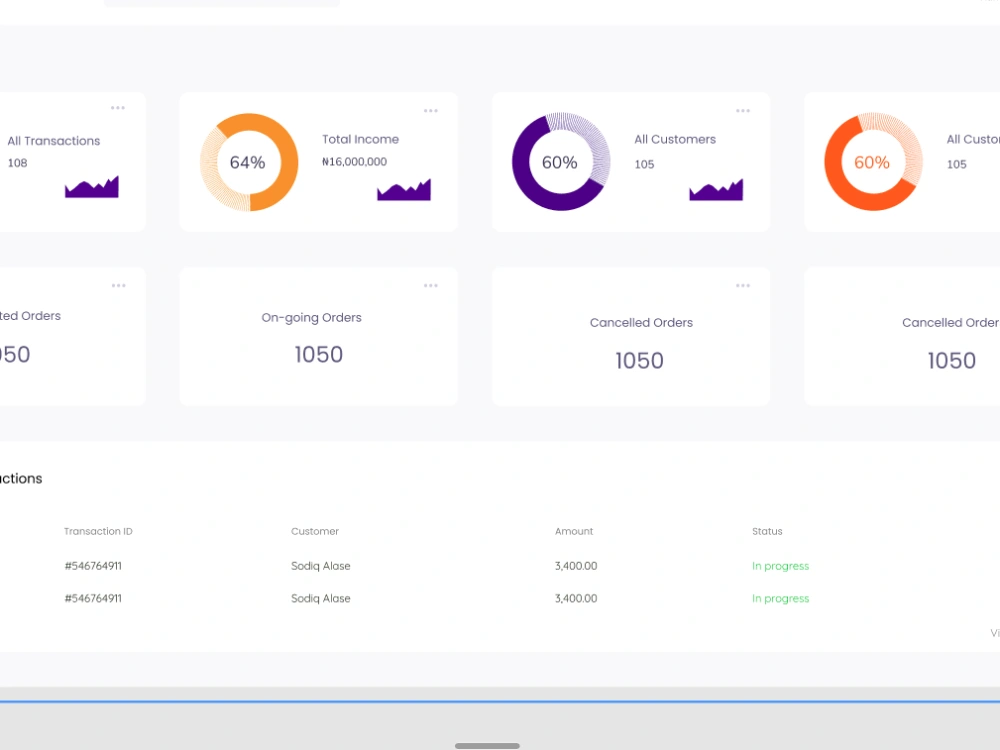
Task: Click the first row's 3,400.00 amount
Action: (x=576, y=566)
